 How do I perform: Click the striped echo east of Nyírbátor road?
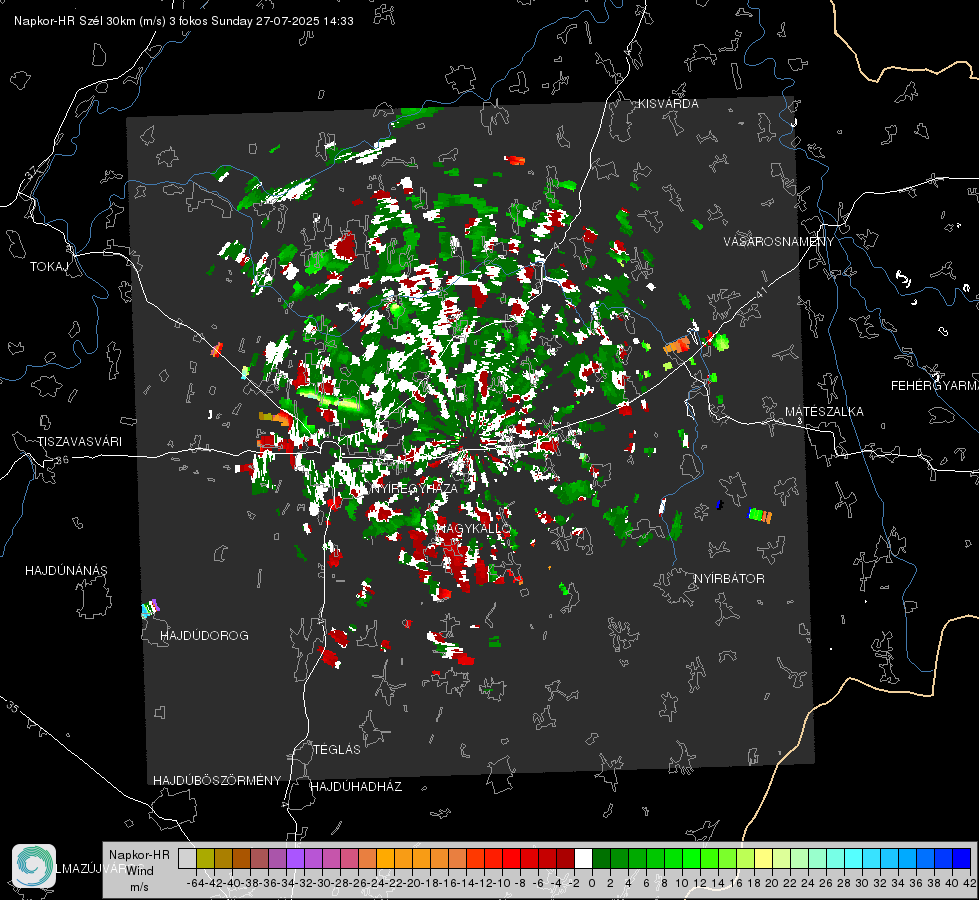(760, 516)
